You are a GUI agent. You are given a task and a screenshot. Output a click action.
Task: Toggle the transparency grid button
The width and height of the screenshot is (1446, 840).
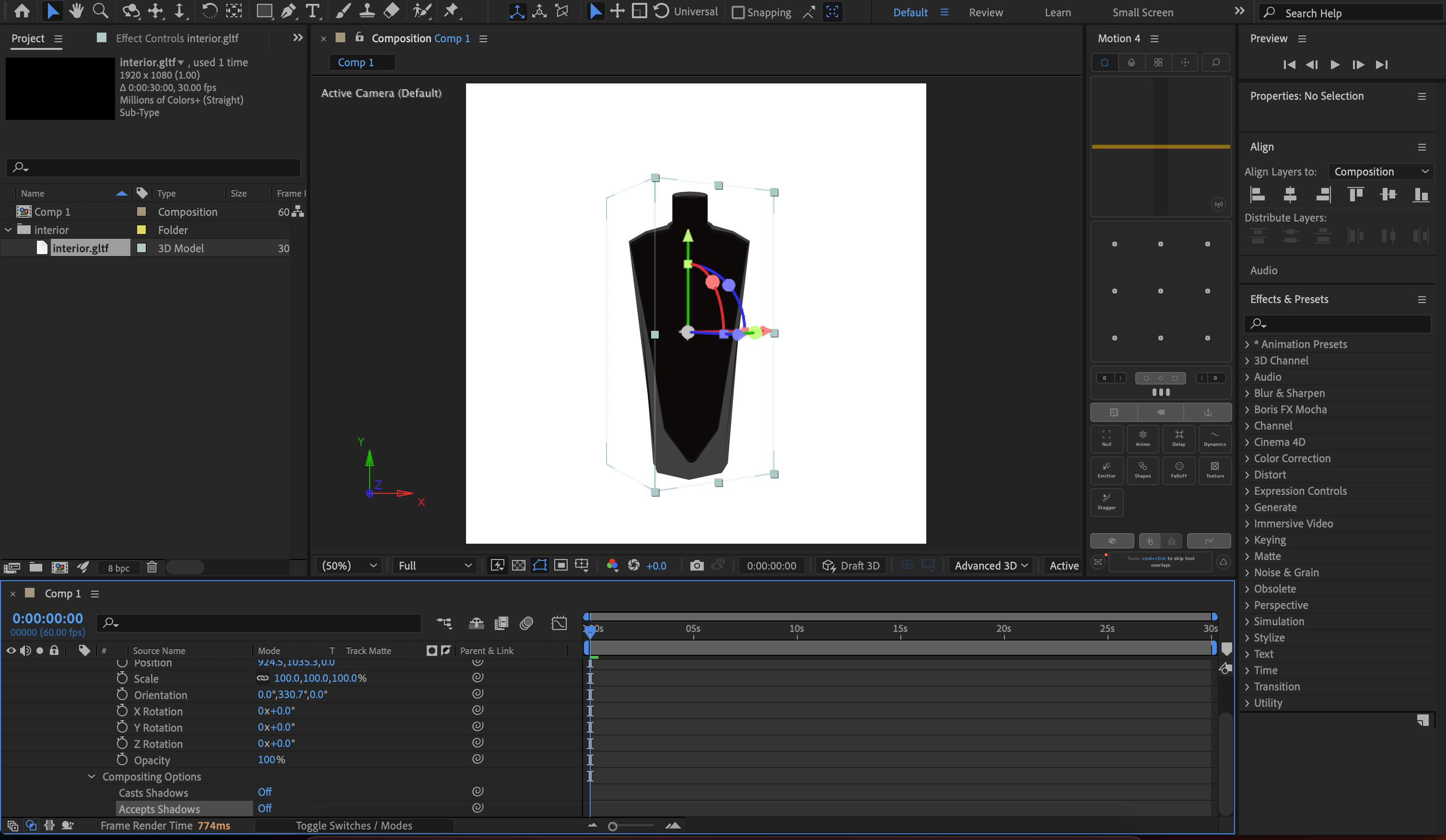pos(518,566)
